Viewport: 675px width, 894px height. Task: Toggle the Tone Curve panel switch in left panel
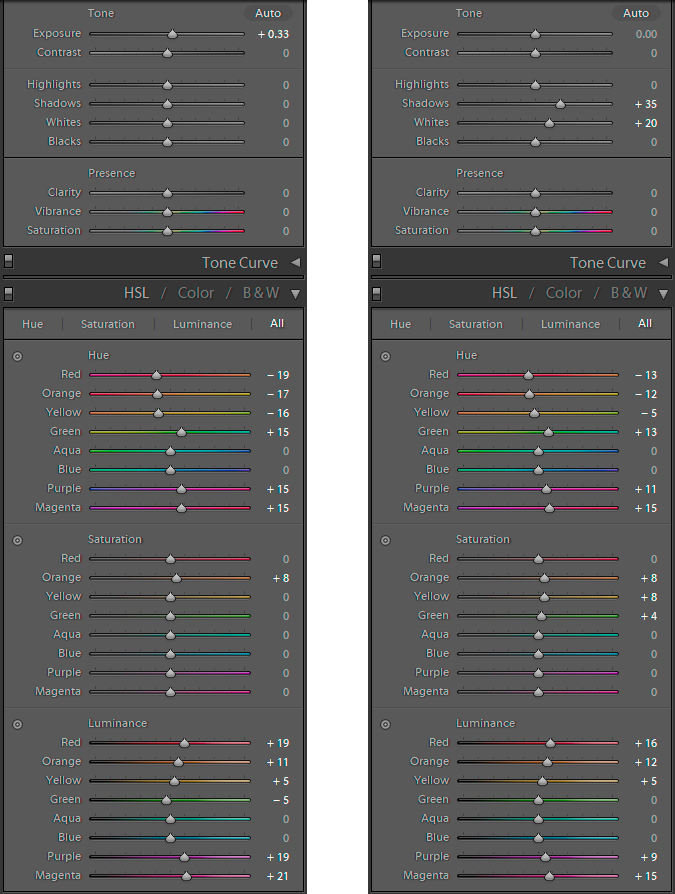click(x=9, y=261)
